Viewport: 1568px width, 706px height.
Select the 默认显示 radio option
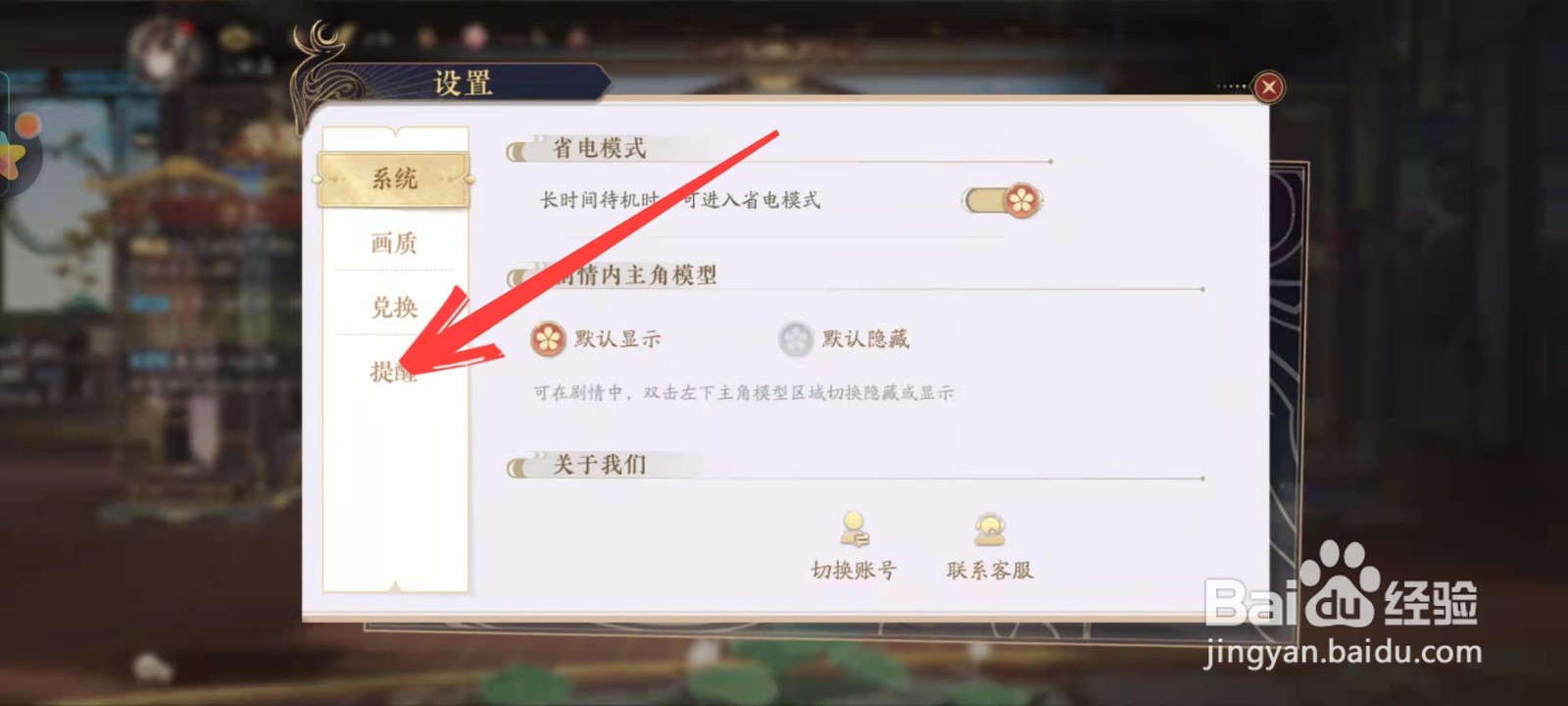tap(596, 339)
